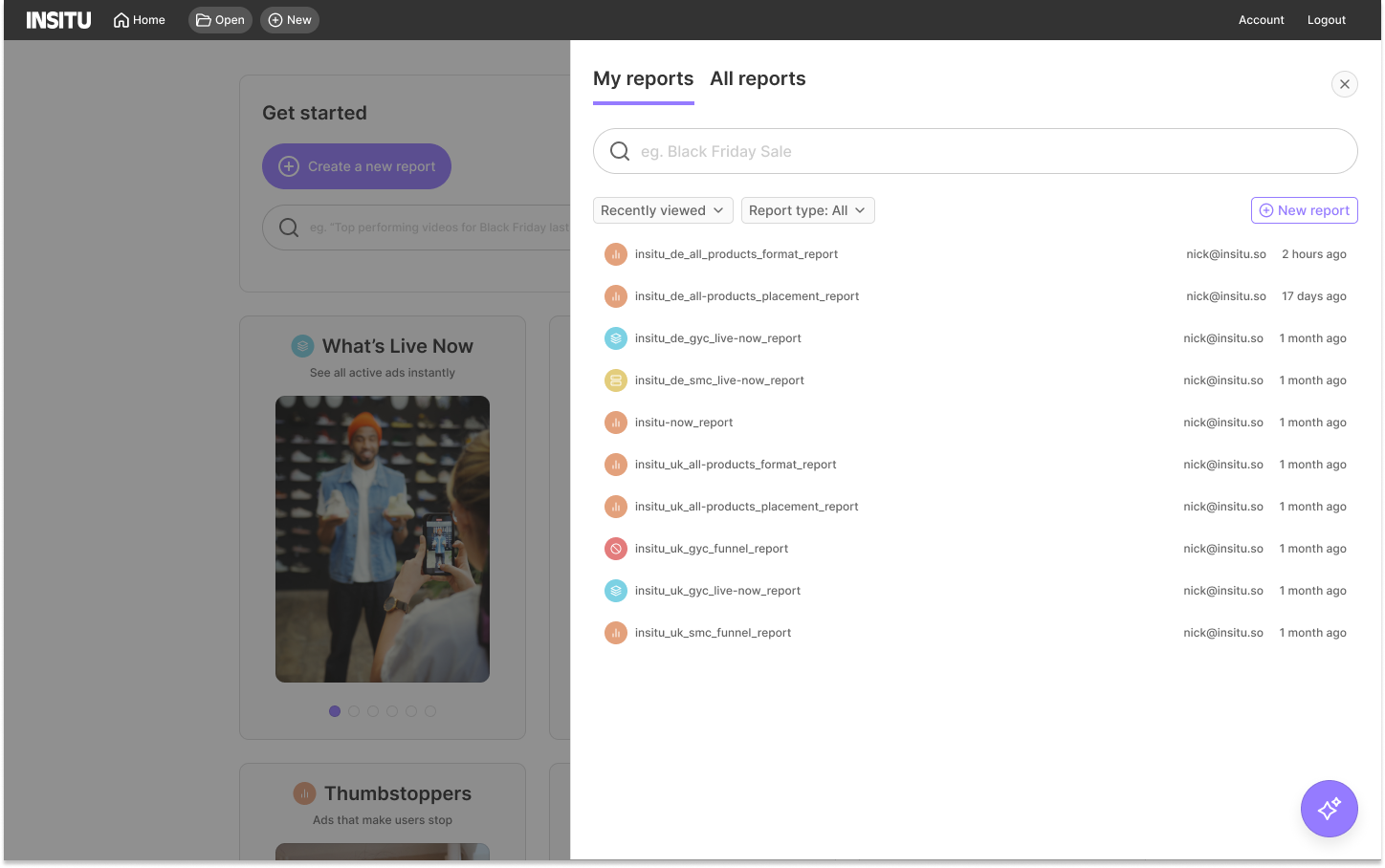Viewport: 1385px width, 868px height.
Task: Open the Account page
Action: (x=1261, y=20)
